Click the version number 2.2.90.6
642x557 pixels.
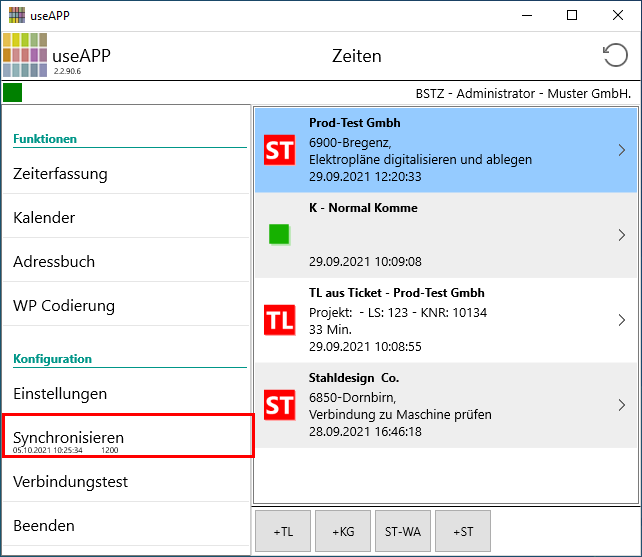pyautogui.click(x=67, y=71)
